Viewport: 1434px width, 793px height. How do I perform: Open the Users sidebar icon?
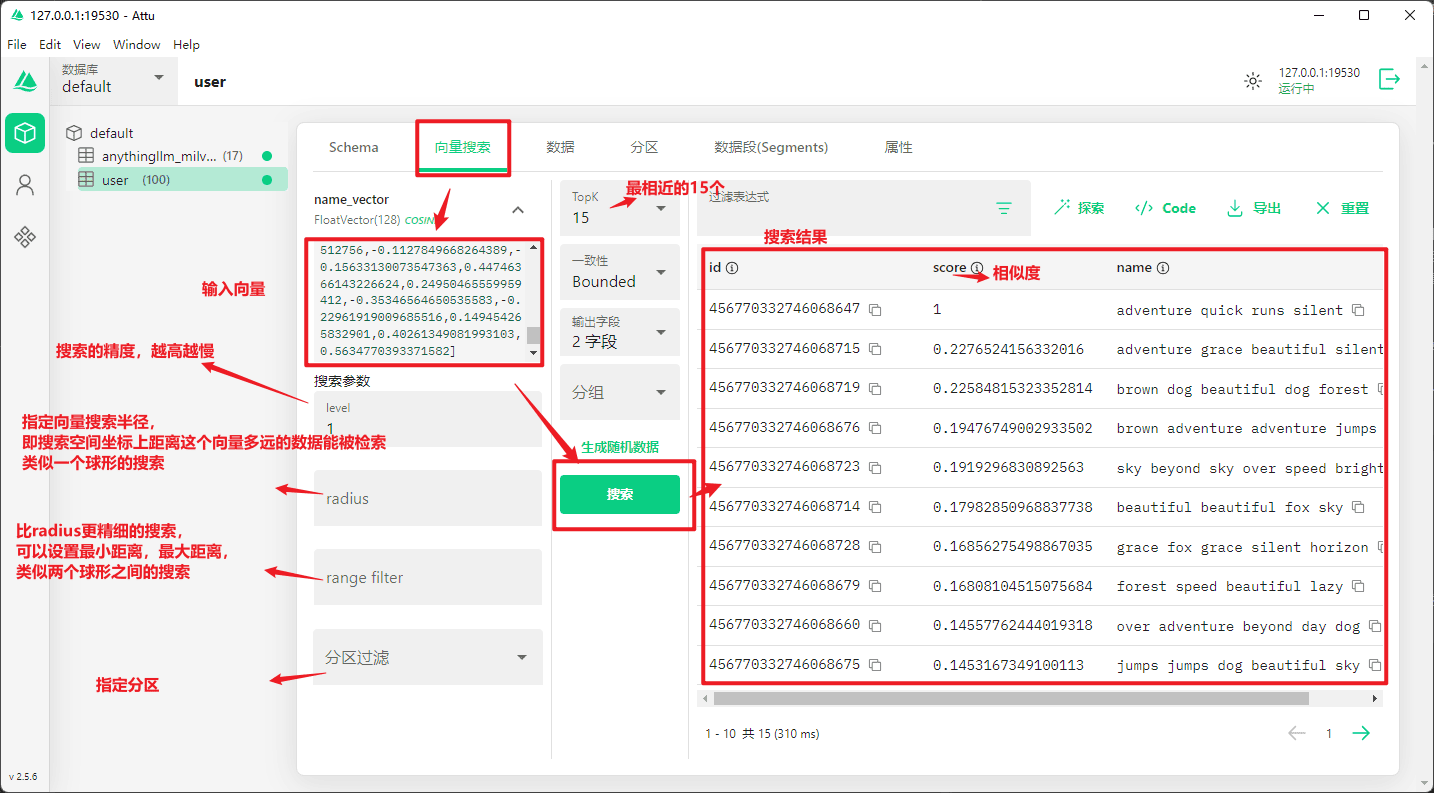coord(25,185)
